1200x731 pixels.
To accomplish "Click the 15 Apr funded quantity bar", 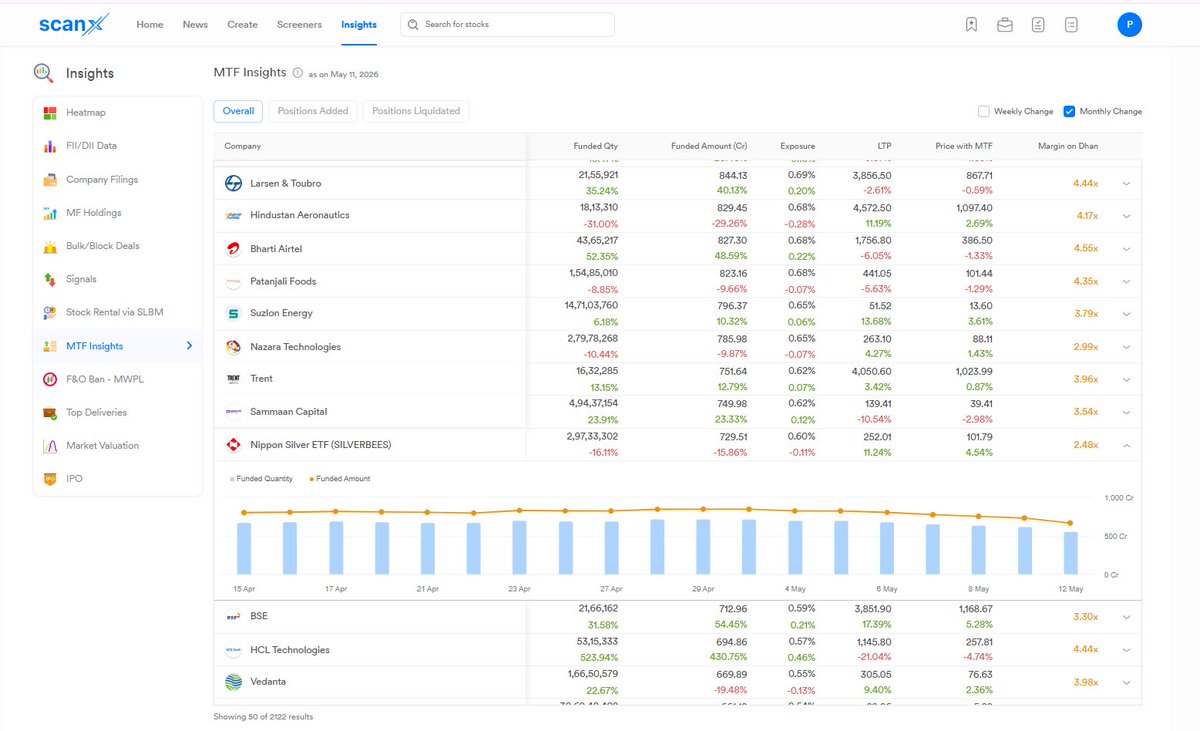I will 244,548.
